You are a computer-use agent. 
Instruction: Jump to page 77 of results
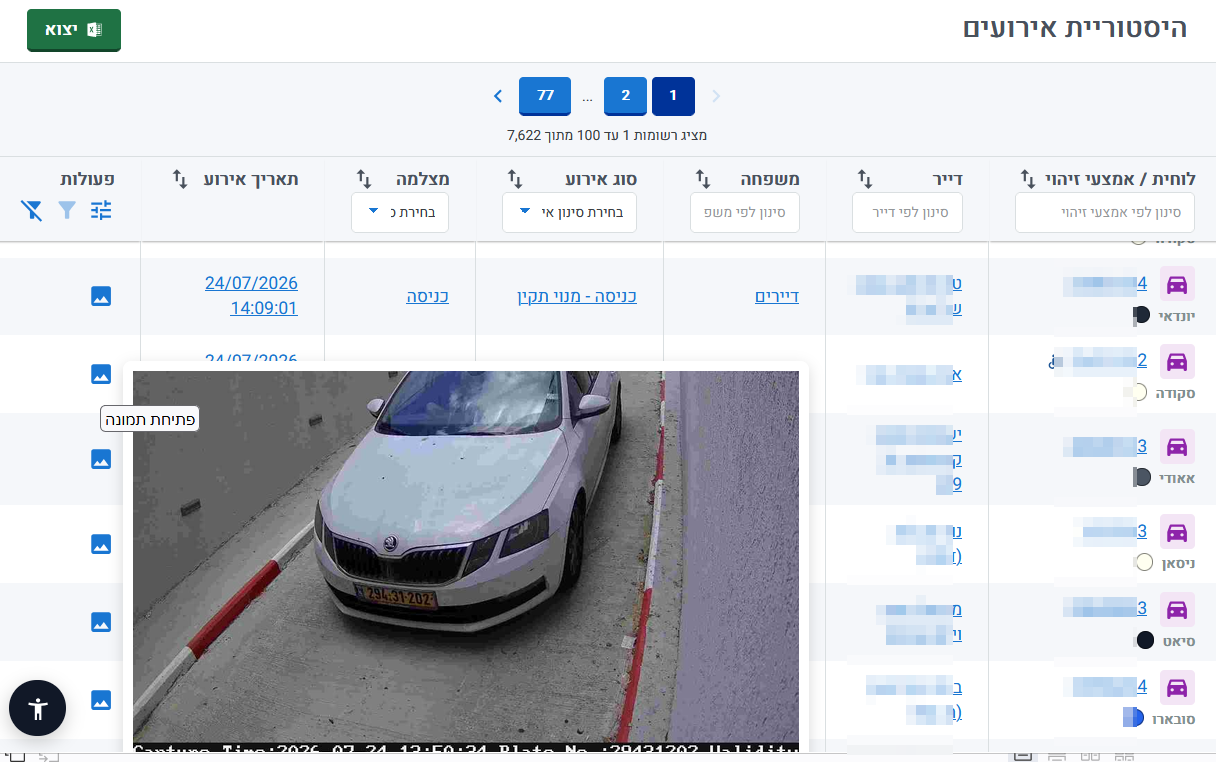tap(545, 96)
